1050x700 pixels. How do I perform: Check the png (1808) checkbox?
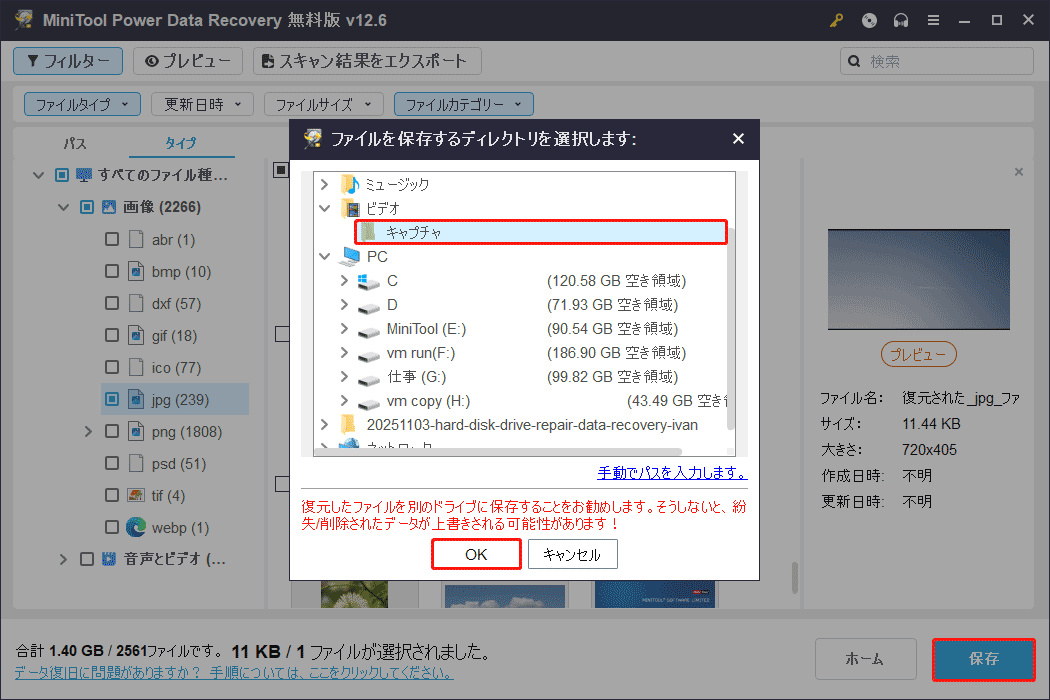[x=114, y=431]
